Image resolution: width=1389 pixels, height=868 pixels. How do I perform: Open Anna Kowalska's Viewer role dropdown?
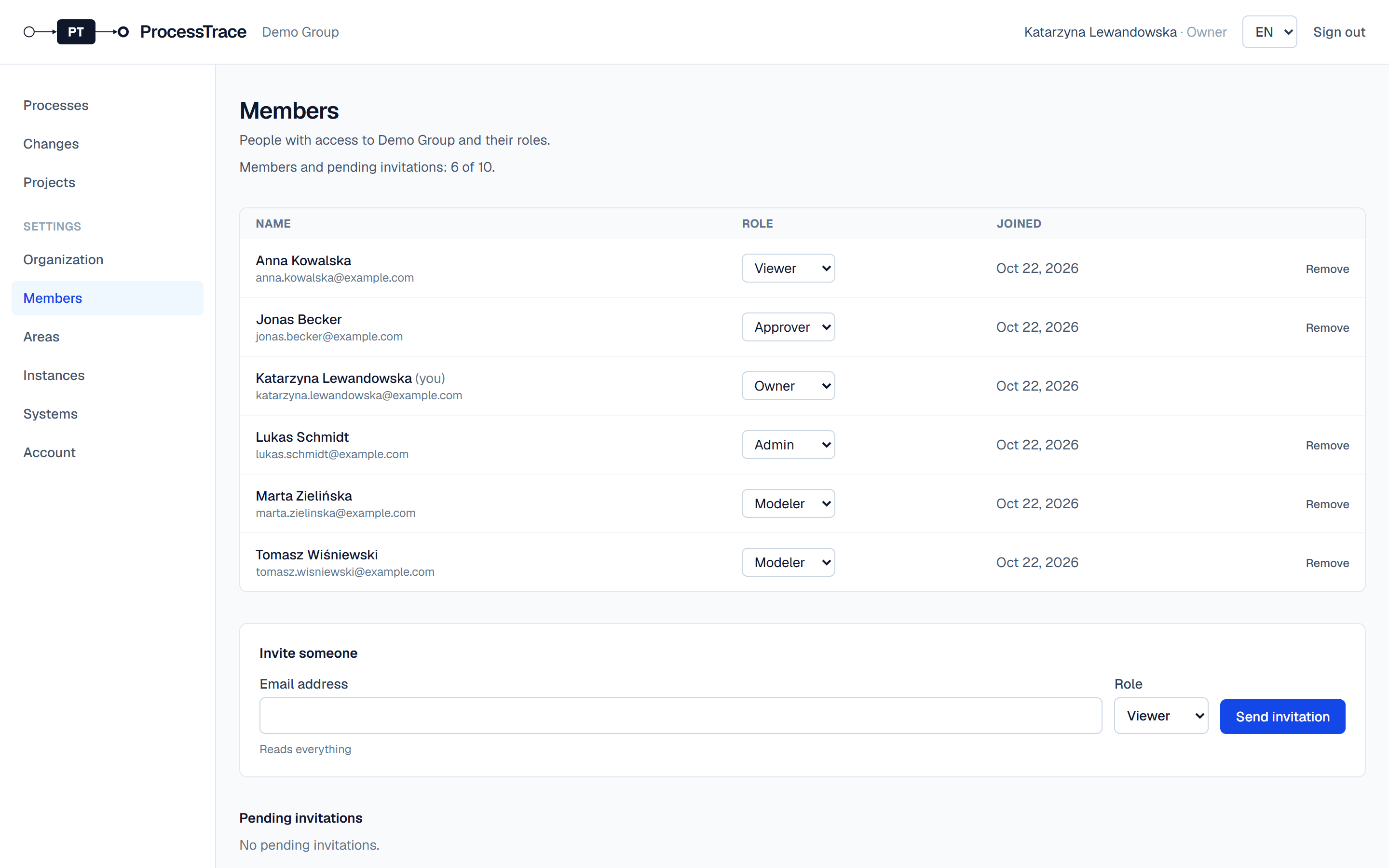788,268
